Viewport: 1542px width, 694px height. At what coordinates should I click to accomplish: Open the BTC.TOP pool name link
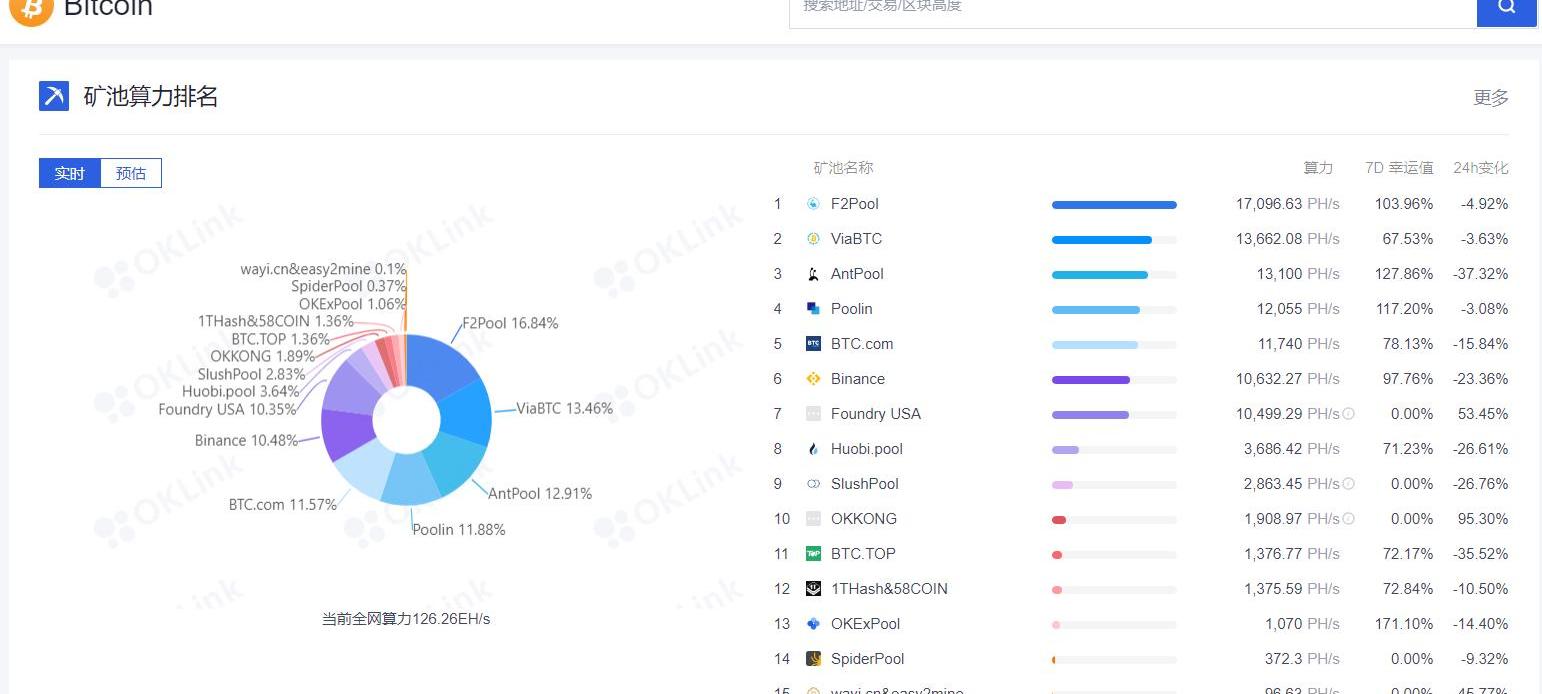pos(863,554)
